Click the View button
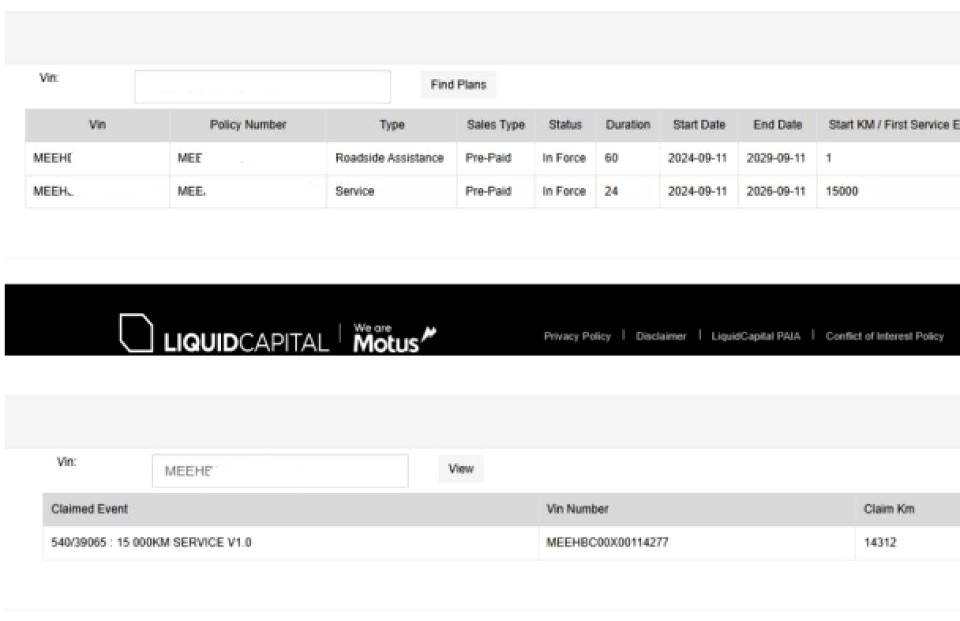960x621 pixels. tap(460, 469)
